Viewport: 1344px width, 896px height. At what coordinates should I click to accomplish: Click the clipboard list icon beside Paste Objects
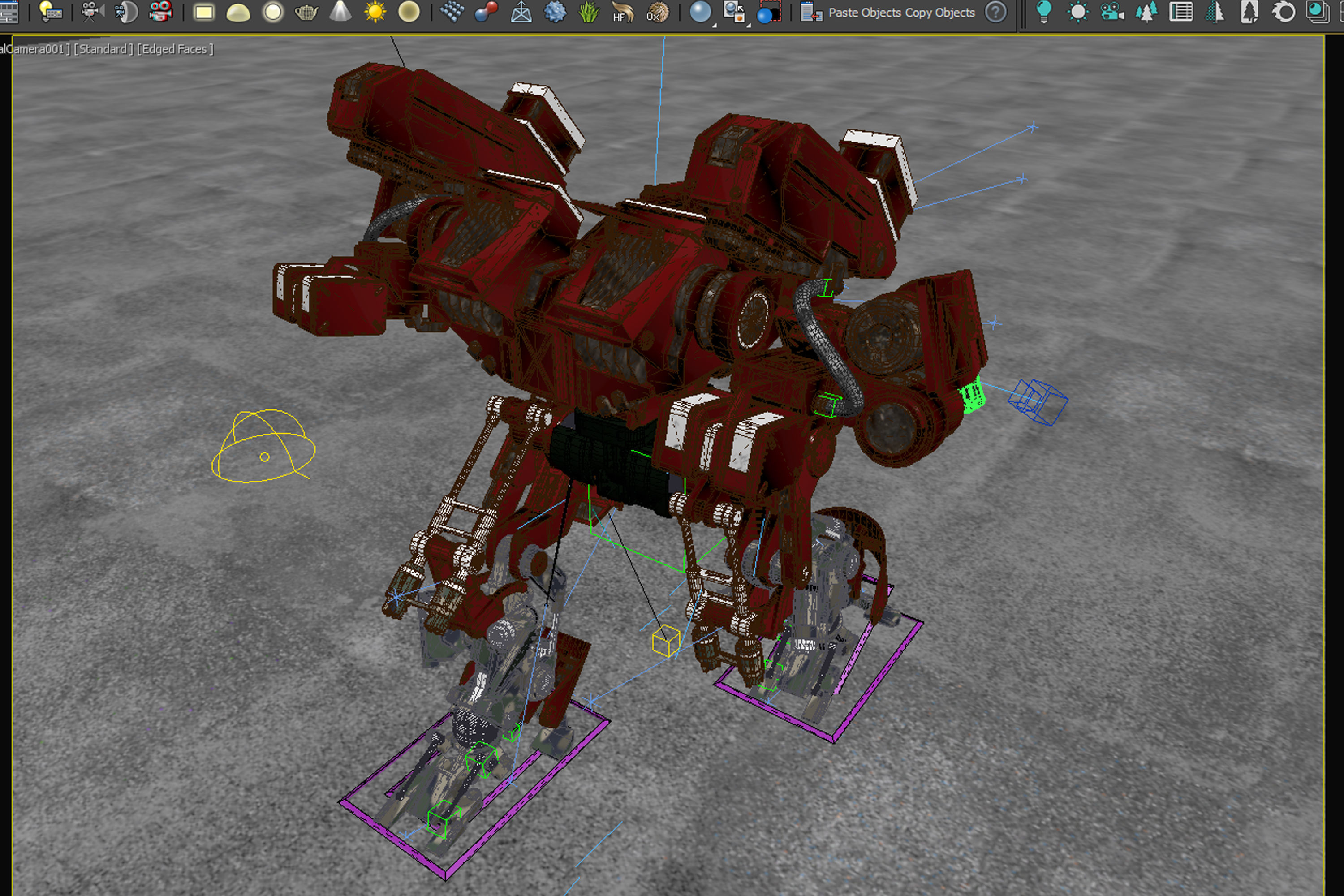(x=811, y=12)
